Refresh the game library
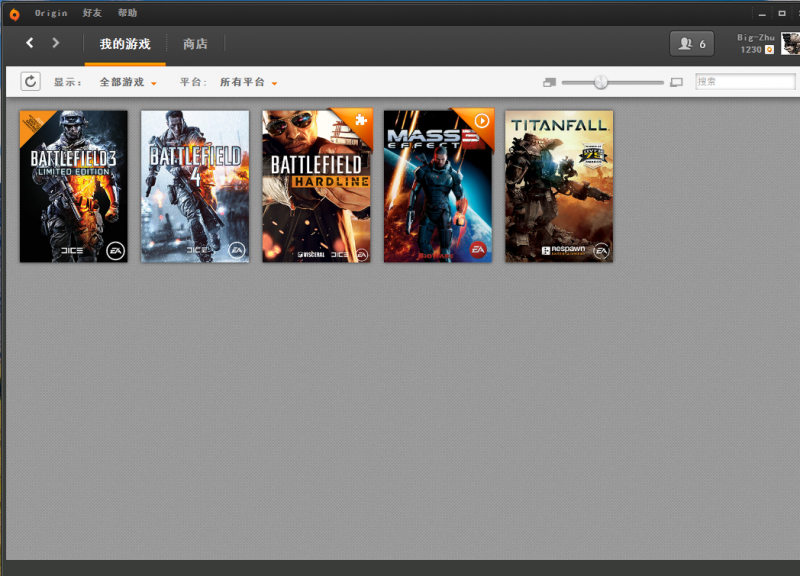The width and height of the screenshot is (800, 576). pyautogui.click(x=31, y=82)
